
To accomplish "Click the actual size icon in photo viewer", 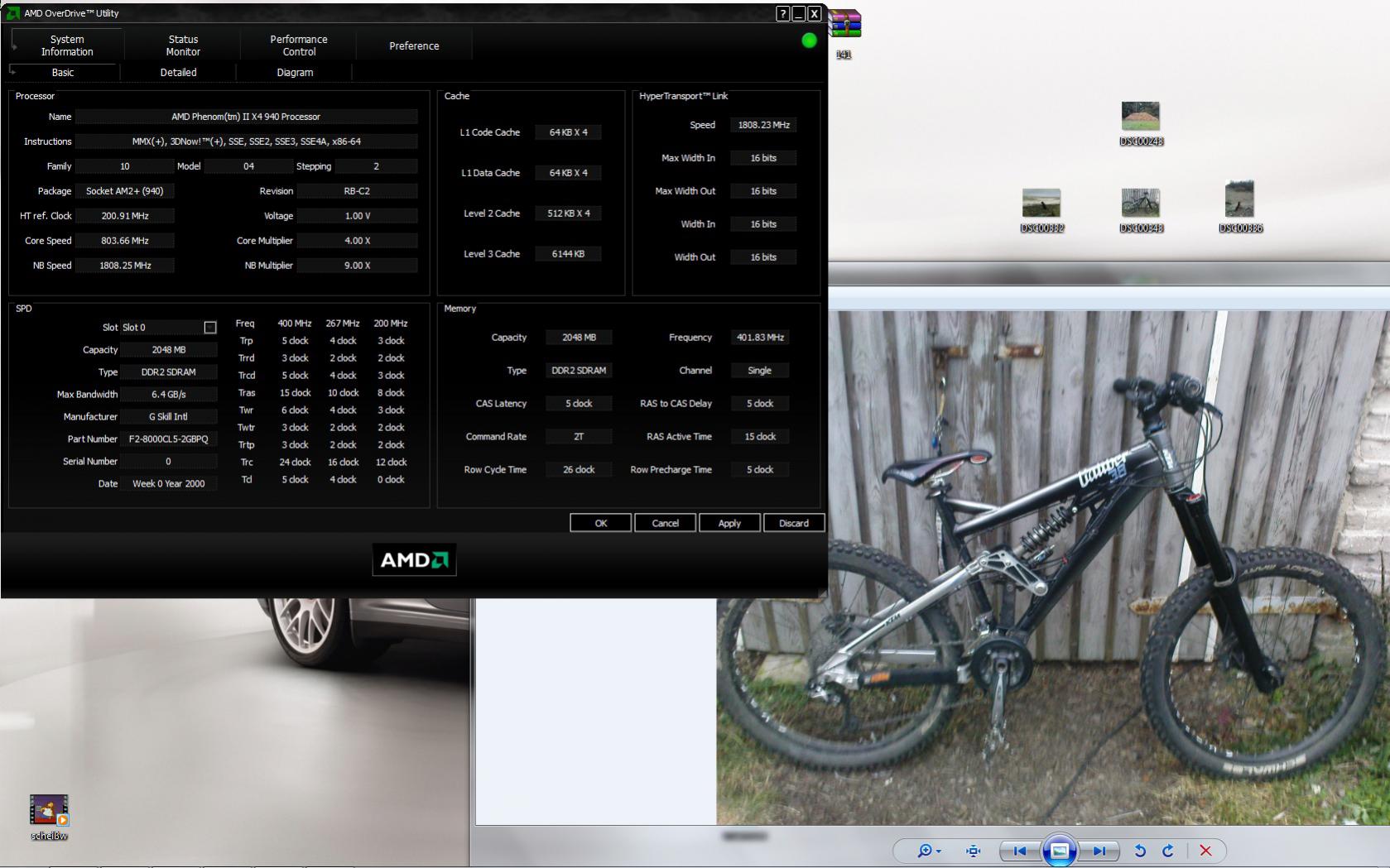I will (x=974, y=851).
